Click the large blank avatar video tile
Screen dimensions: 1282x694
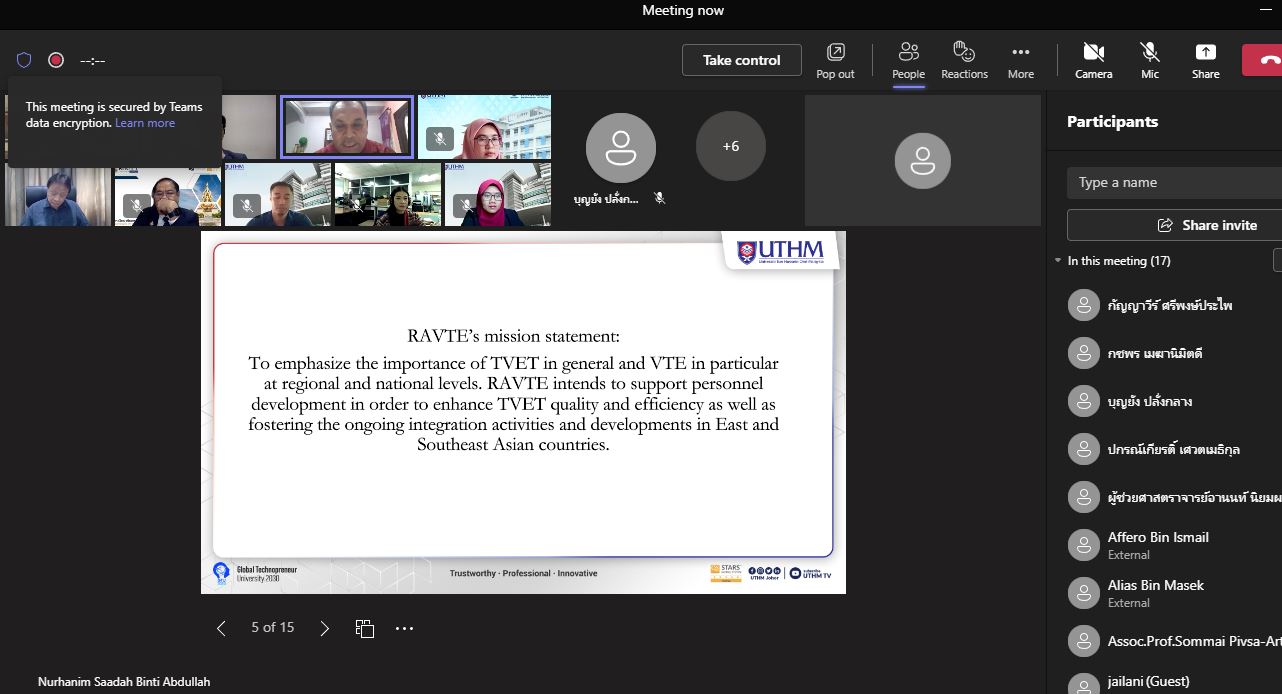(x=922, y=160)
